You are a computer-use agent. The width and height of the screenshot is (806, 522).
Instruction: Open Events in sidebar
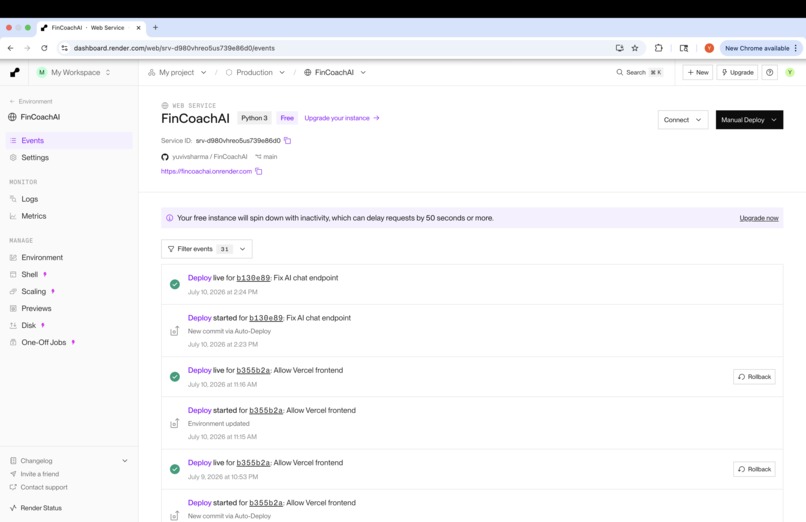tap(69, 140)
